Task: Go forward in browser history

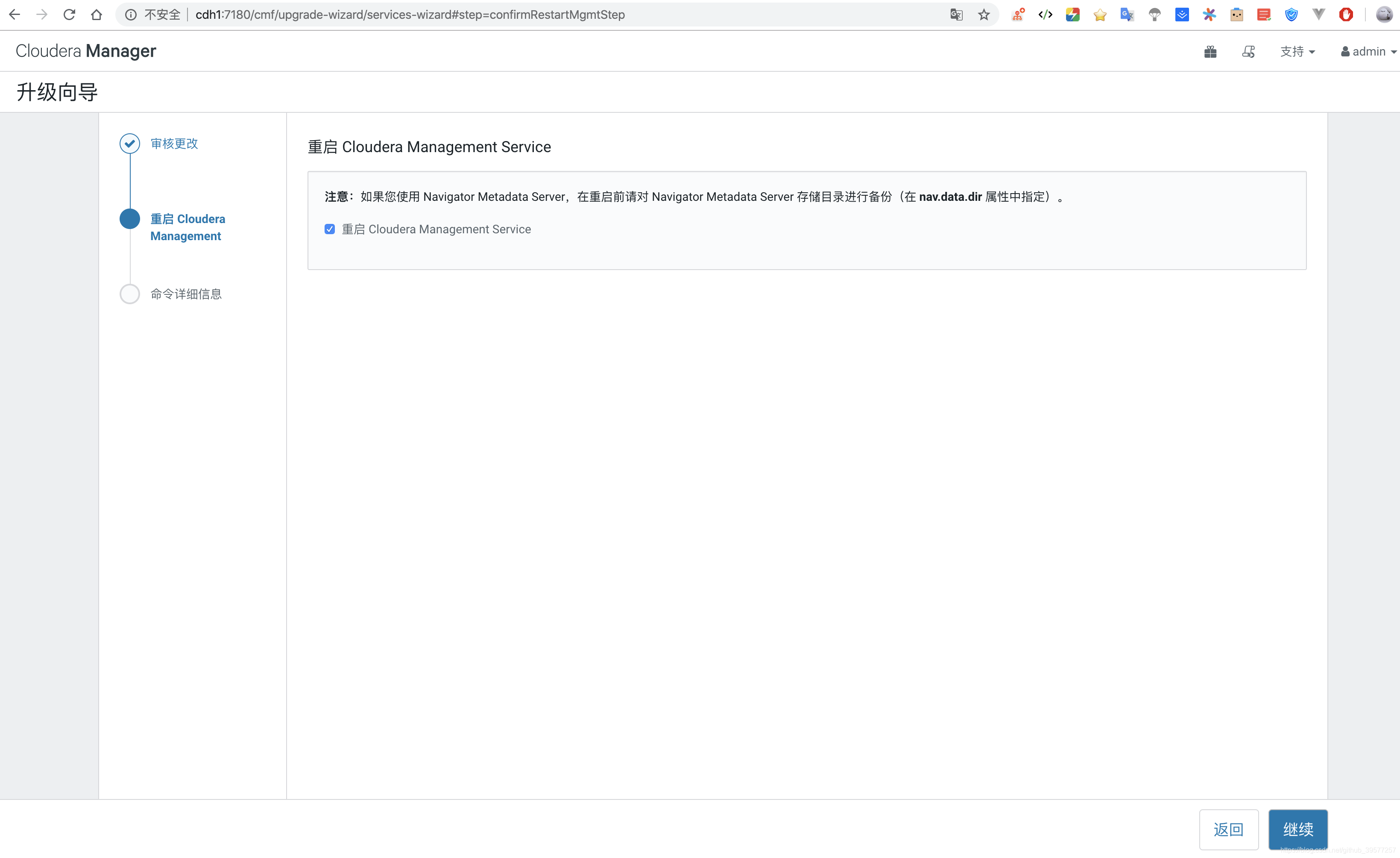Action: (x=42, y=15)
